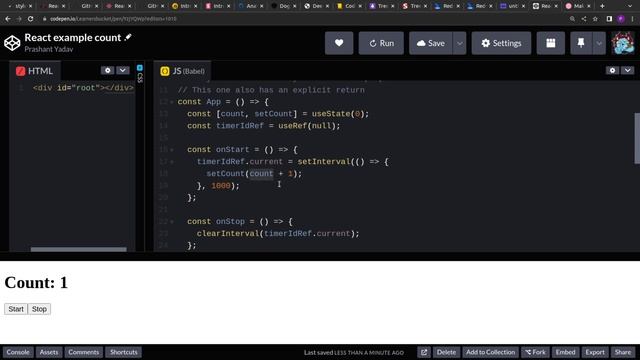Expand the HTML editor chevron menu
The width and height of the screenshot is (640, 360).
point(123,70)
